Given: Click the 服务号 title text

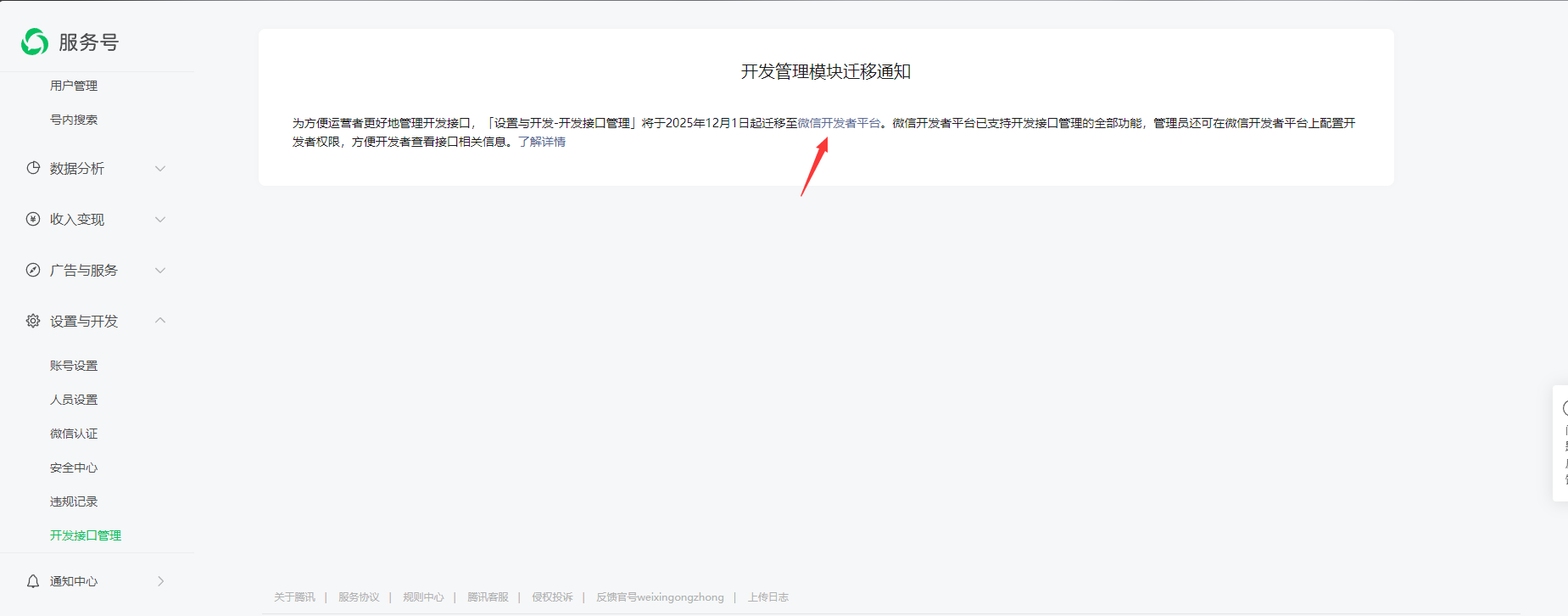Looking at the screenshot, I should point(89,42).
